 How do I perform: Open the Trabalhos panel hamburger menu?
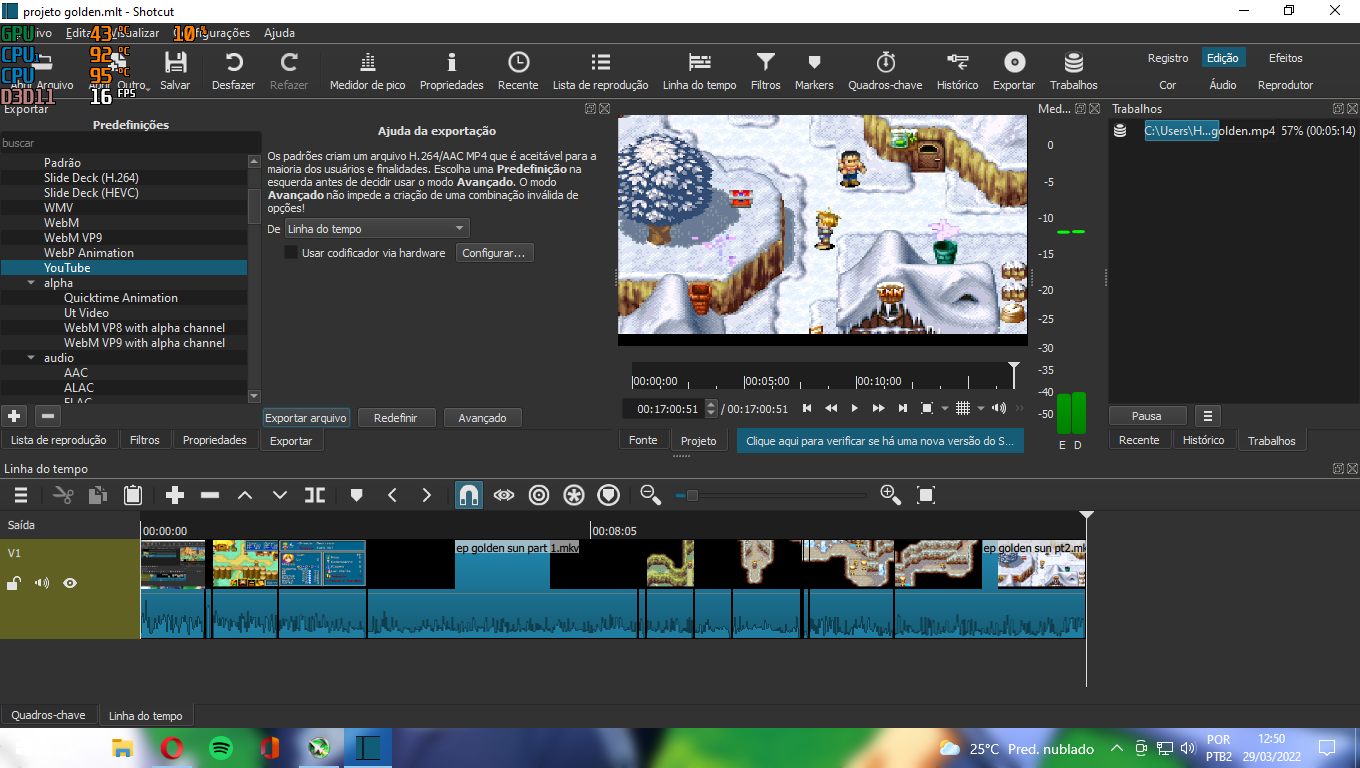(x=1208, y=416)
